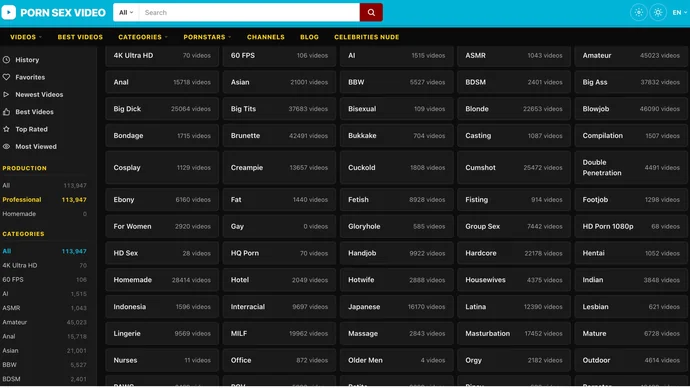
Task: Open Celebrities Nude navigation item
Action: [x=367, y=37]
